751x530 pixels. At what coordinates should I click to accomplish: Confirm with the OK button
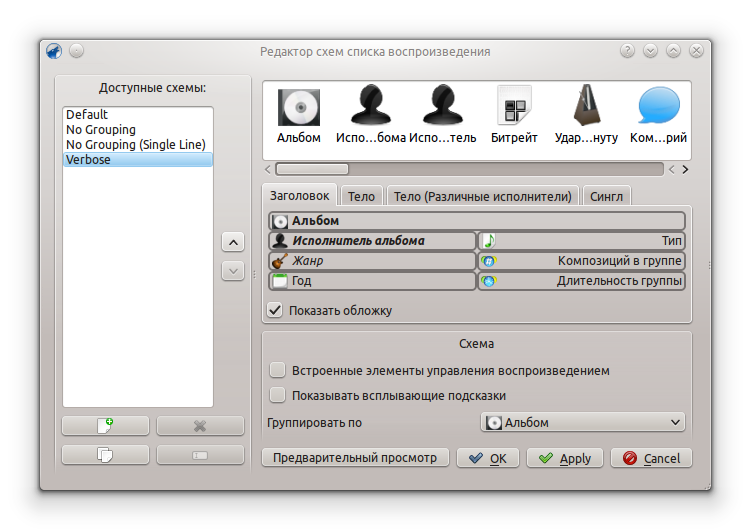coord(488,458)
